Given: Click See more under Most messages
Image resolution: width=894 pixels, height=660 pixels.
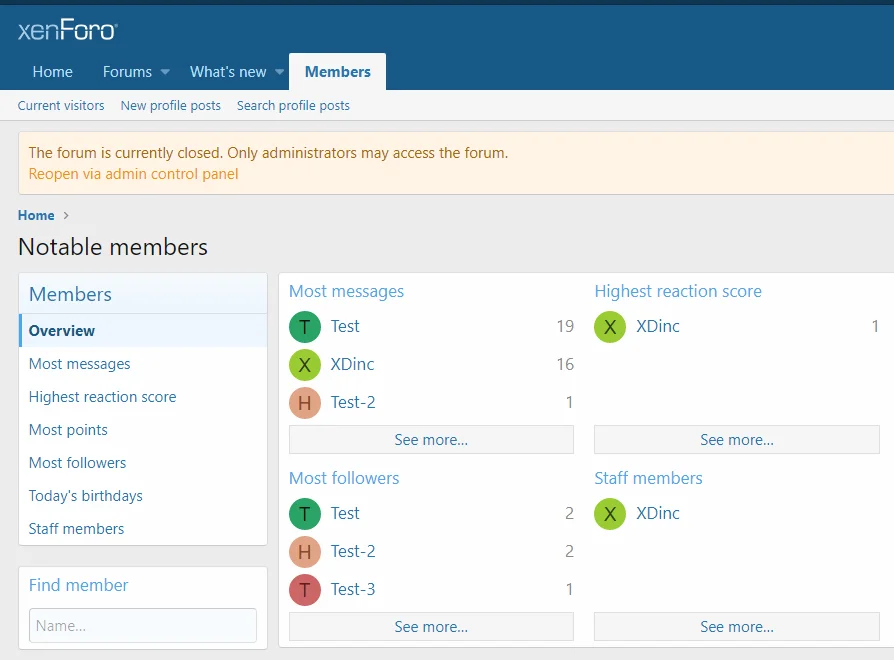Looking at the screenshot, I should click(x=431, y=440).
